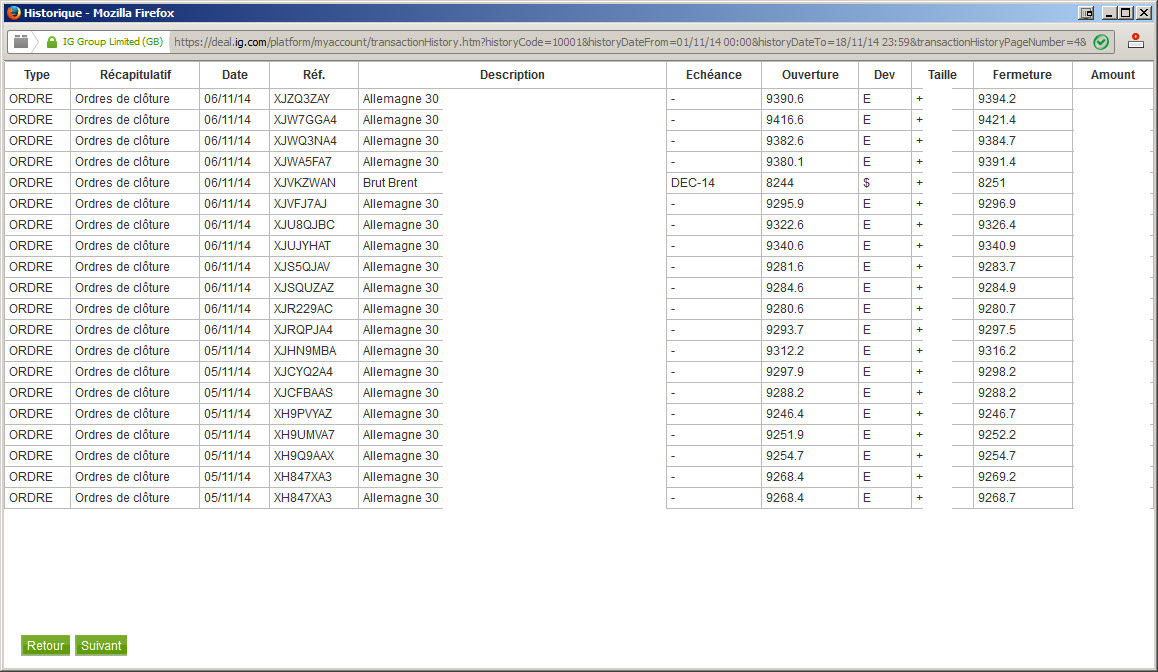Select reference XJW7GGA4
This screenshot has width=1158, height=672.
[x=305, y=120]
